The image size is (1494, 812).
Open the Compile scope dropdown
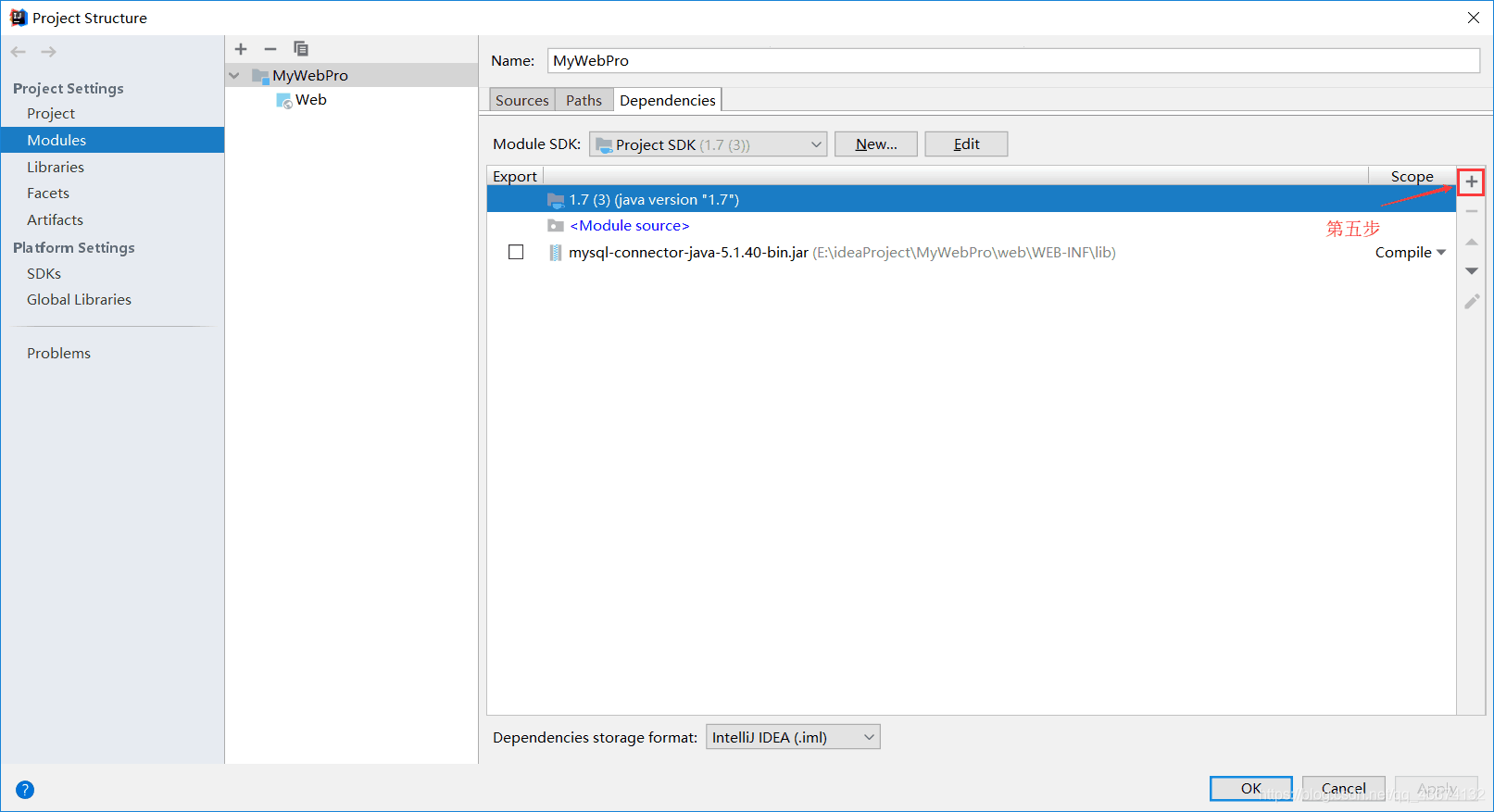1411,253
